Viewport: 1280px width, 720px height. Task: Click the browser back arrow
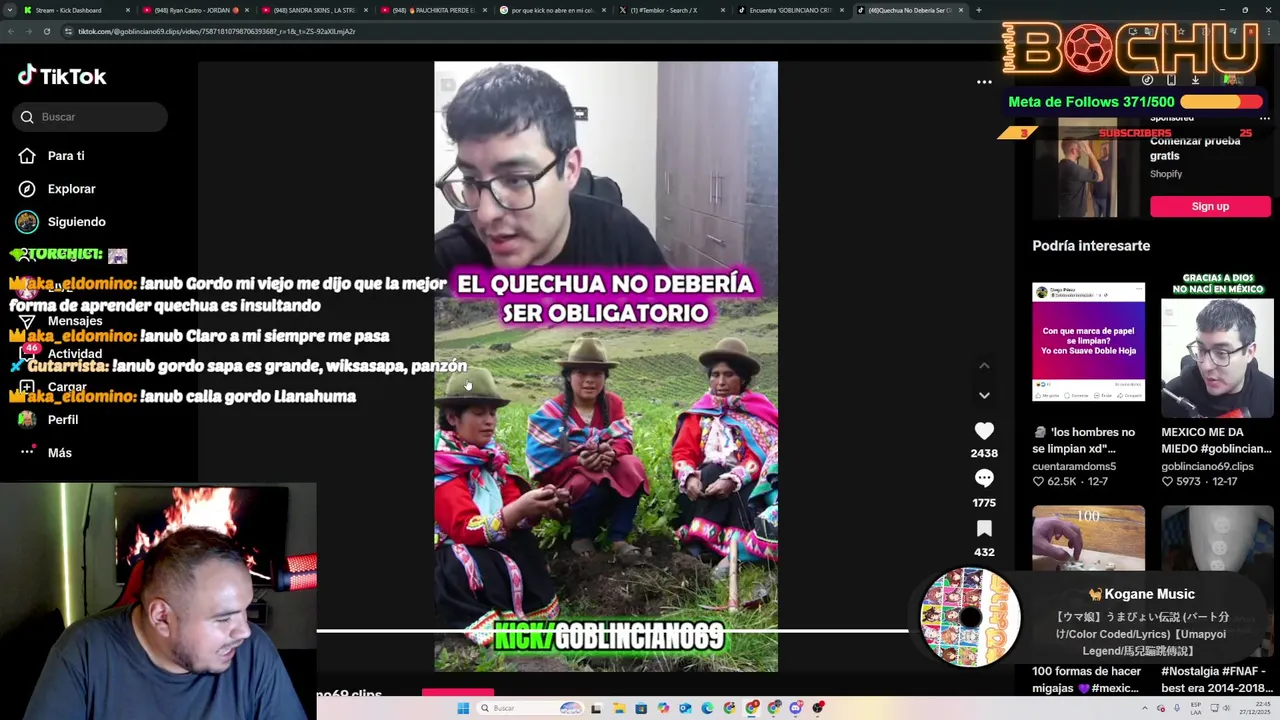pos(11,31)
